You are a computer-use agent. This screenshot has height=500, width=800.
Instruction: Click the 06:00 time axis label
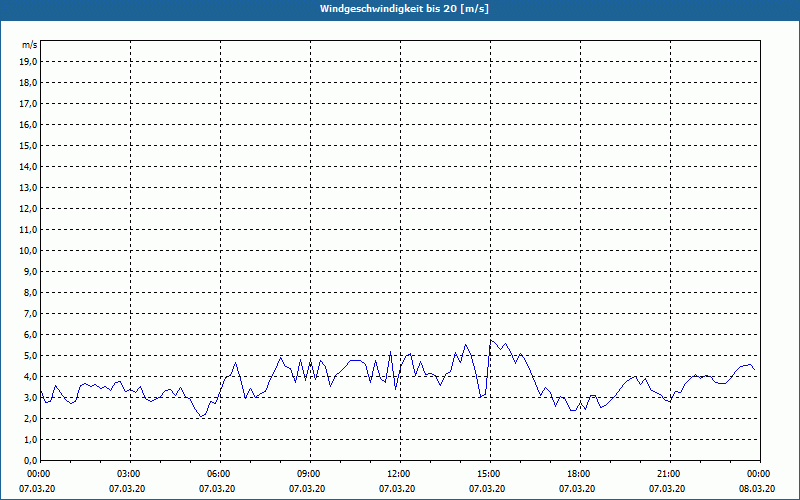click(220, 474)
